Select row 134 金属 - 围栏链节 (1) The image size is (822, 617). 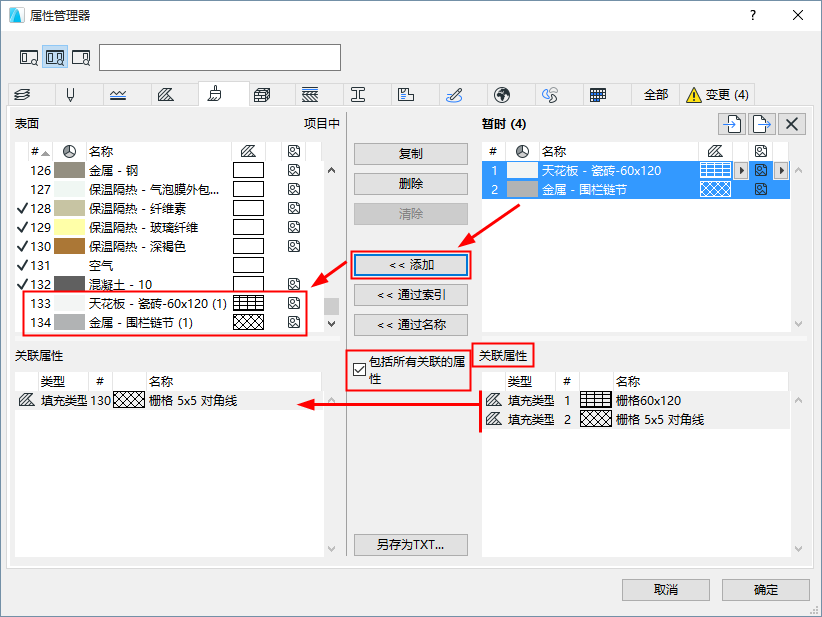[168, 322]
